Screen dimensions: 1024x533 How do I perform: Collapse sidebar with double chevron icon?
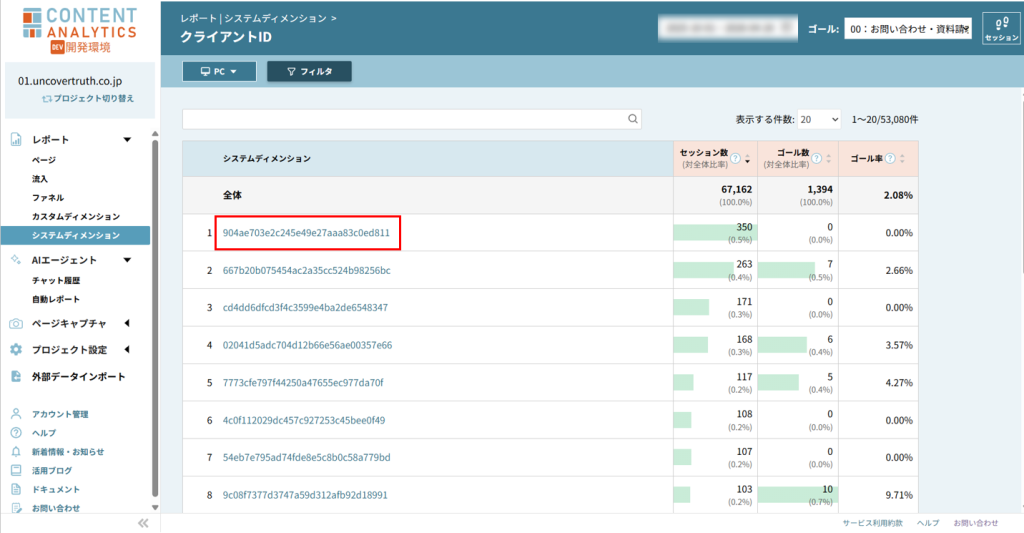[x=143, y=523]
